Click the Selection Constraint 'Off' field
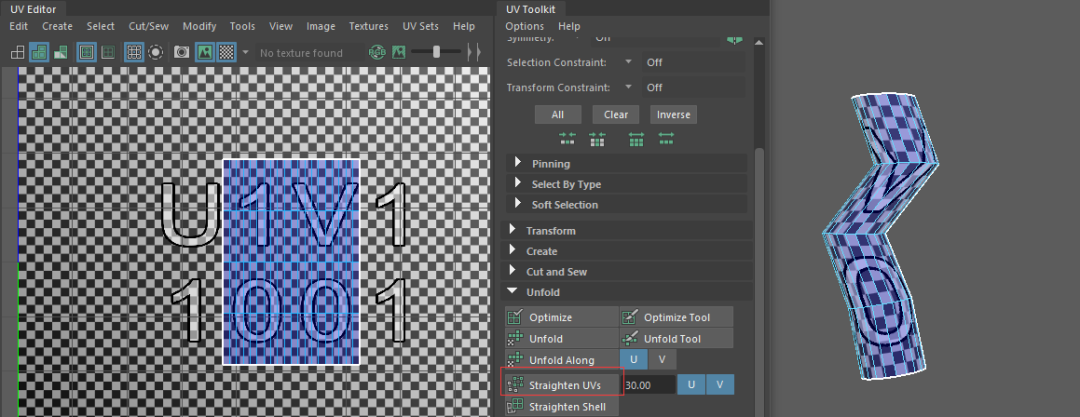Image resolution: width=1080 pixels, height=417 pixels. click(x=694, y=62)
